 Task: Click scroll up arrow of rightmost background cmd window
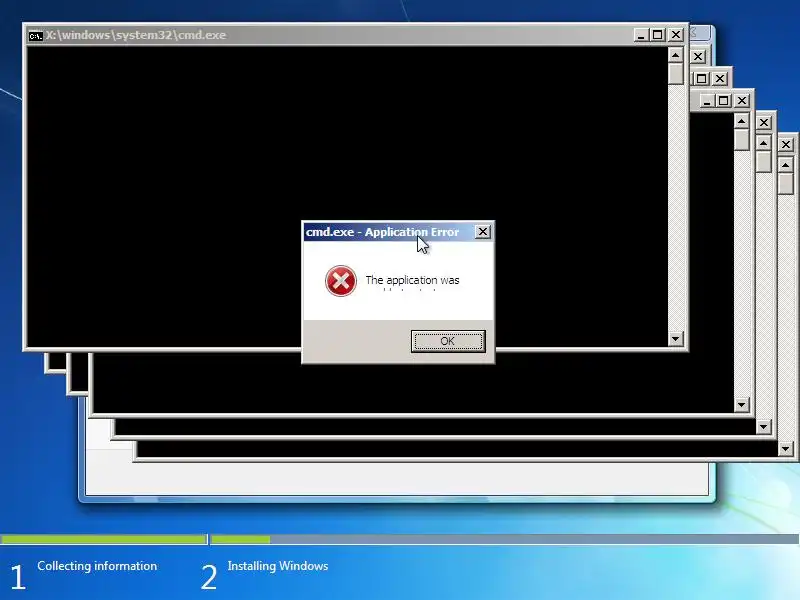[x=786, y=165]
